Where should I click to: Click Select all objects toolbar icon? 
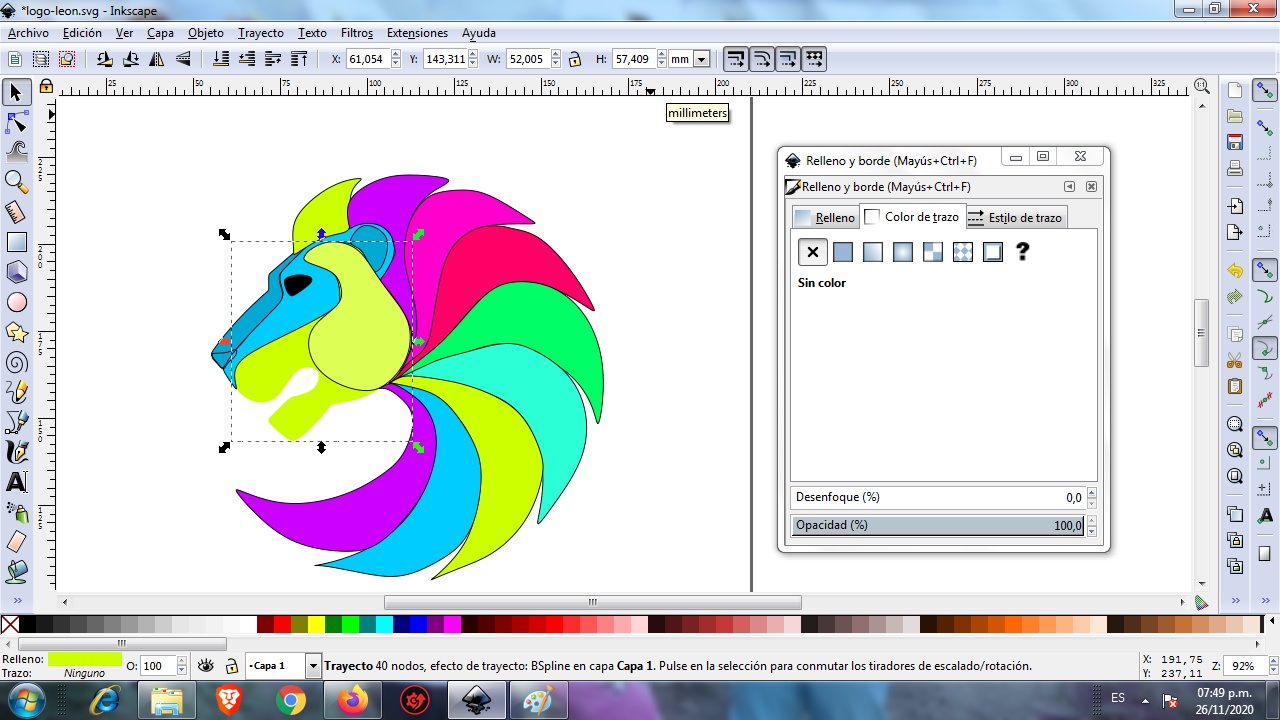(15, 59)
